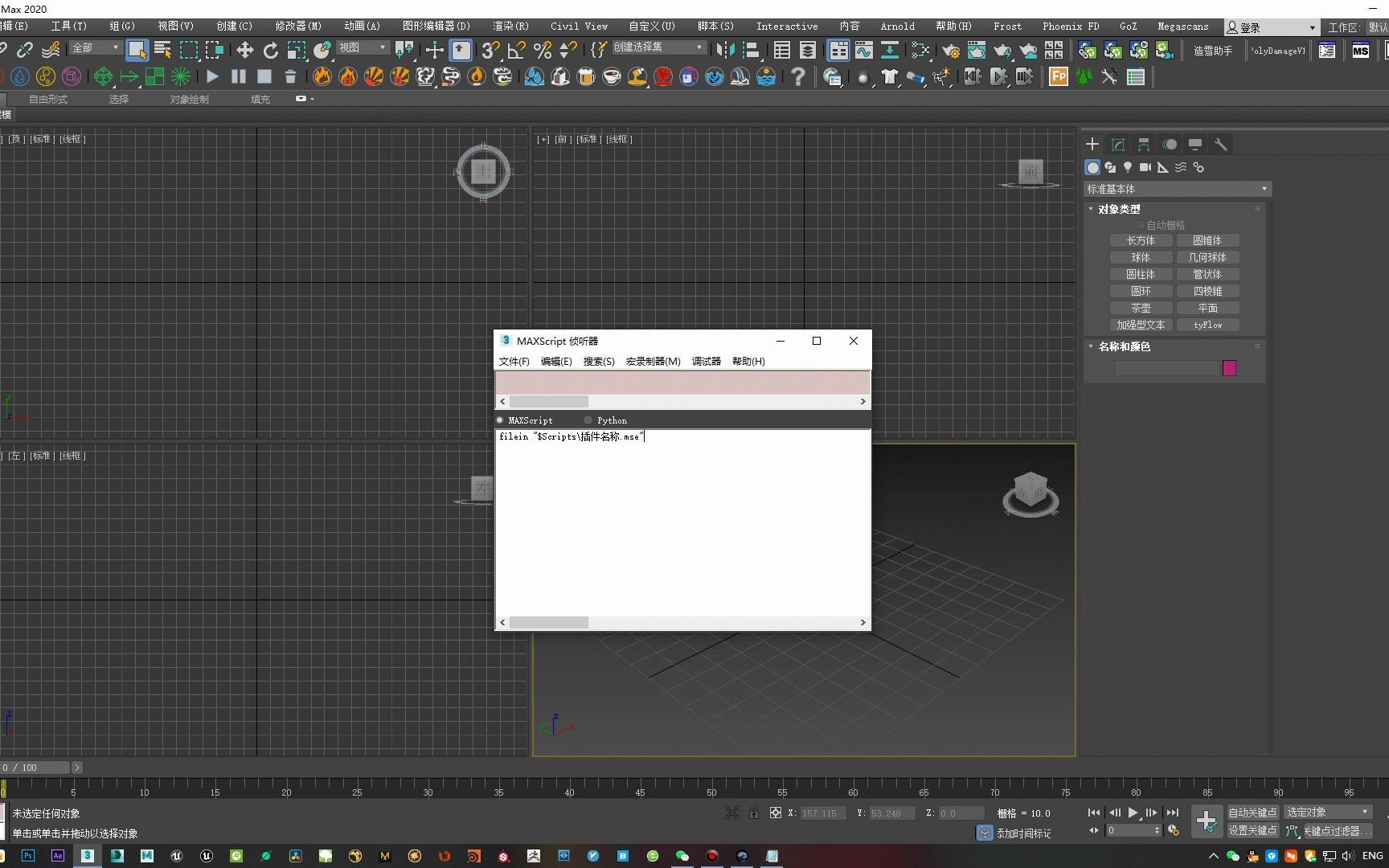Open the Modify panel tab

[x=1117, y=145]
